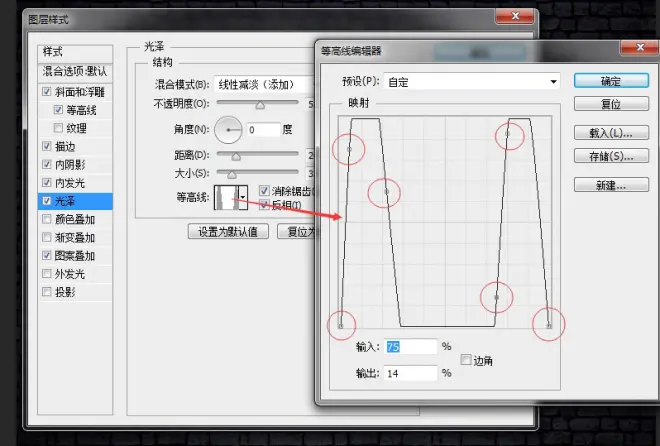Select the bottom-right curve point in the mapping grid

pos(549,324)
